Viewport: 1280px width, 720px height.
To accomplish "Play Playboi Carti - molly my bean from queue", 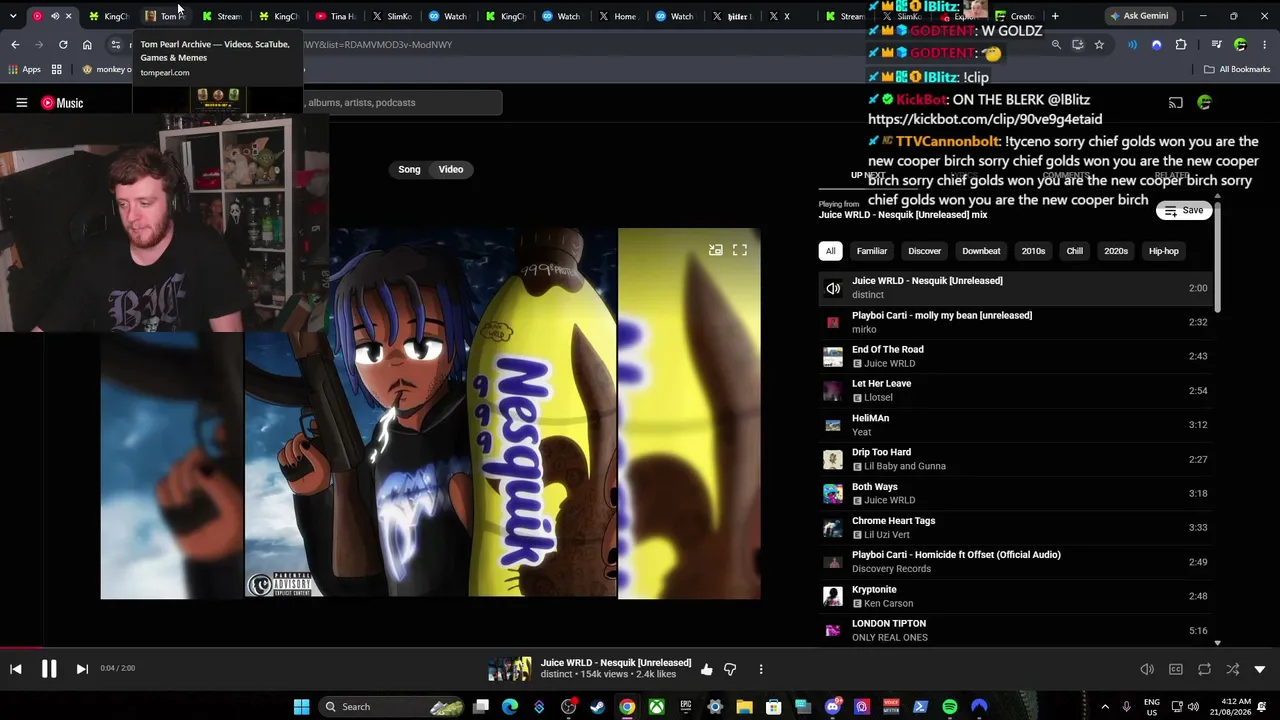I will 1015,322.
